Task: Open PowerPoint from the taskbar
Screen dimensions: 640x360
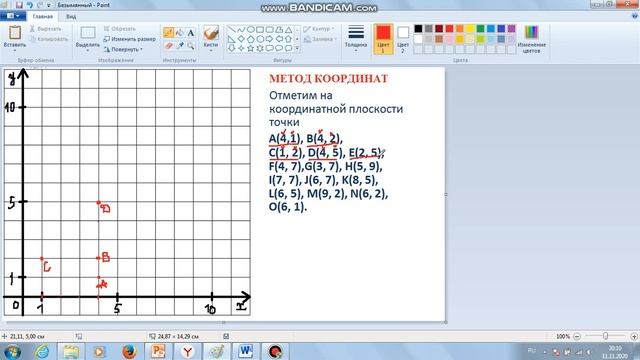Action: [158, 351]
